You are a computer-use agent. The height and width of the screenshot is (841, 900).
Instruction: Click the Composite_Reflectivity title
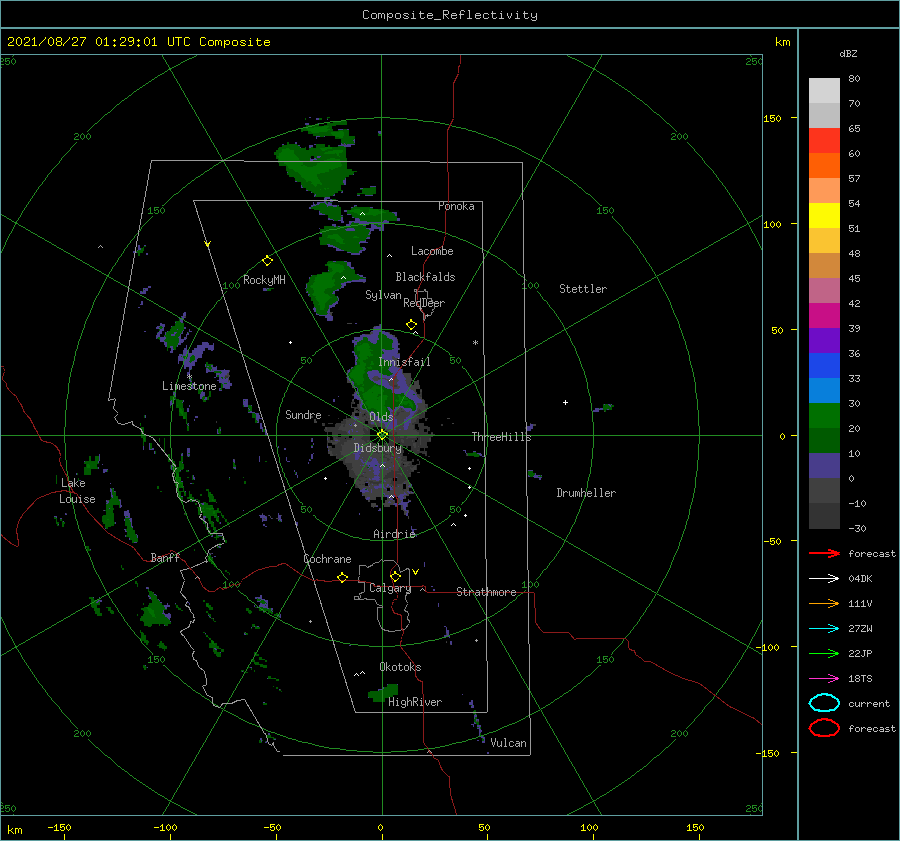tap(450, 15)
